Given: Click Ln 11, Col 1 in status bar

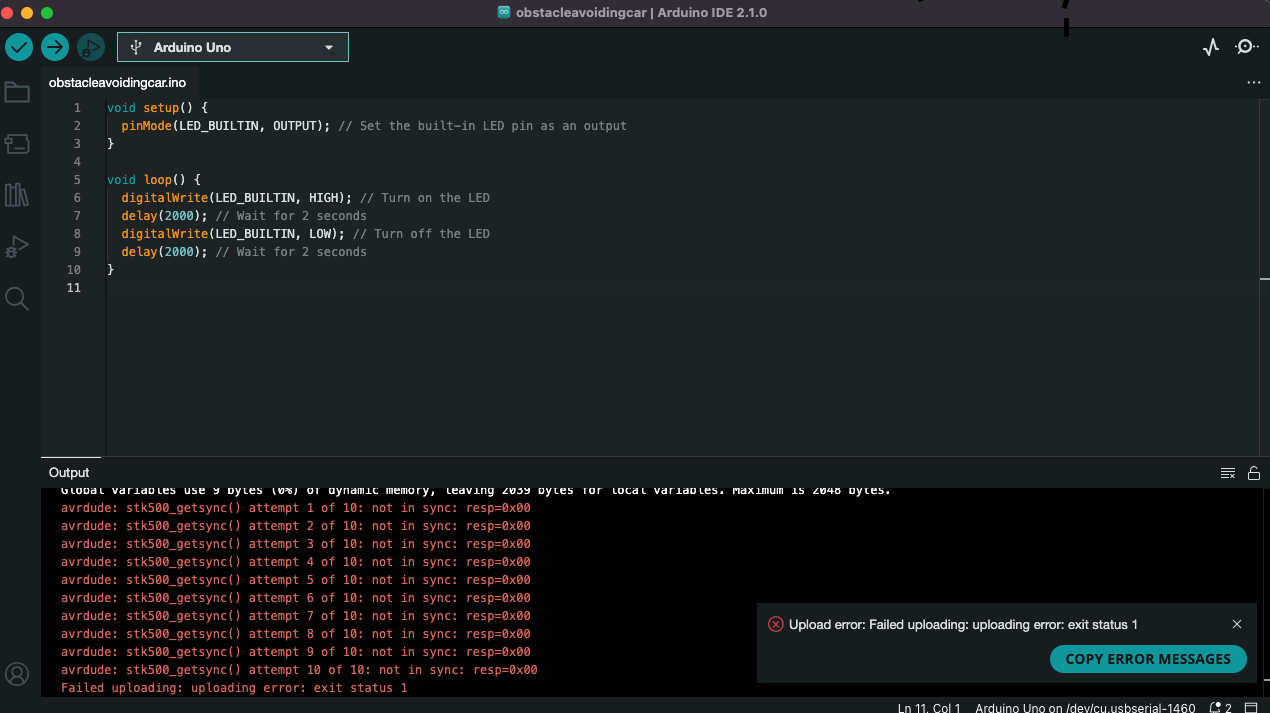Looking at the screenshot, I should 928,707.
